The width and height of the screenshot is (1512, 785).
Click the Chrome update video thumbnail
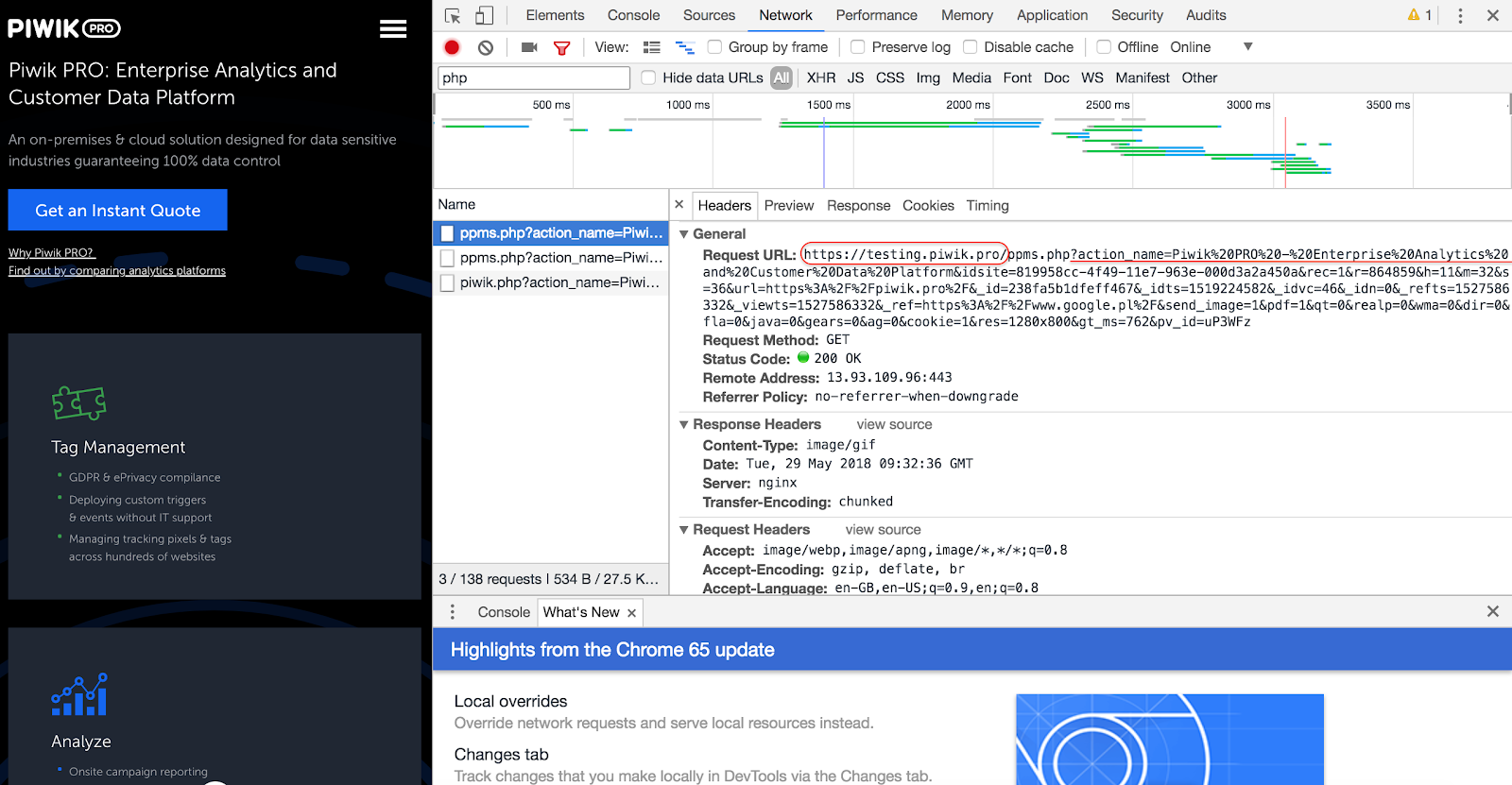(1170, 740)
